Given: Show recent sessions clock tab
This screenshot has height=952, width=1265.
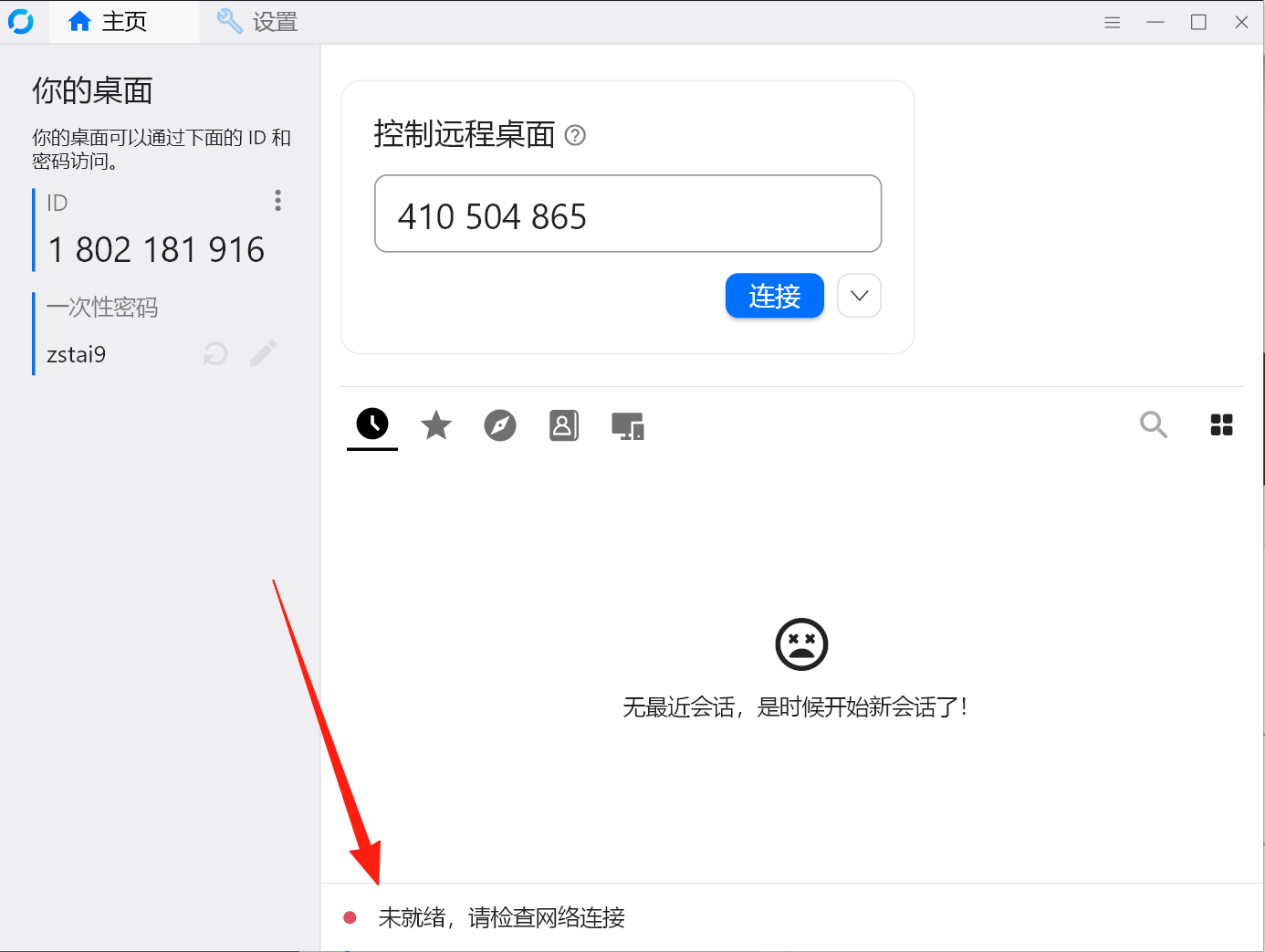Looking at the screenshot, I should (x=372, y=424).
